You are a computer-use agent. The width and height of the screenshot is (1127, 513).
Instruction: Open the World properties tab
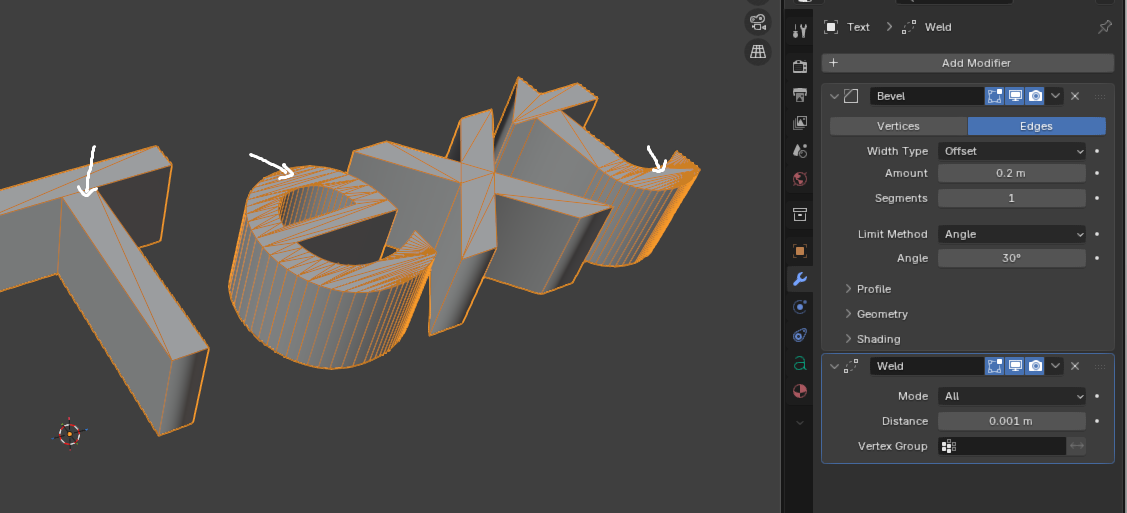[800, 178]
